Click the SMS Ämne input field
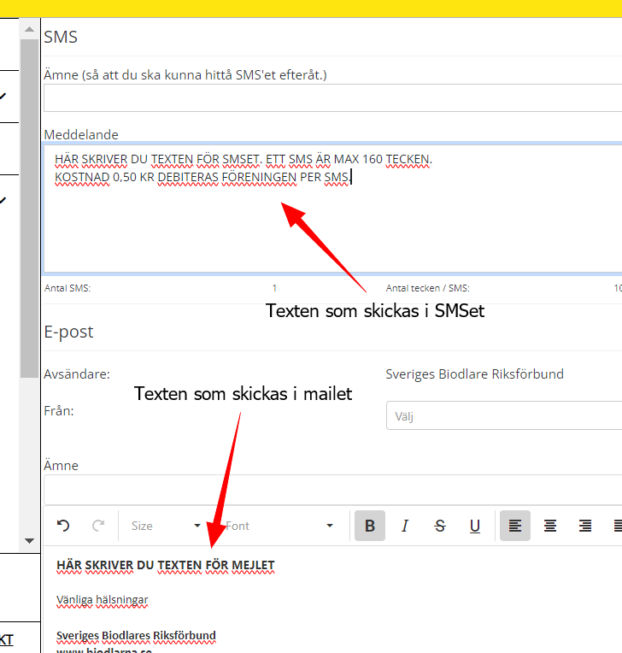This screenshot has width=622, height=653. pyautogui.click(x=332, y=98)
